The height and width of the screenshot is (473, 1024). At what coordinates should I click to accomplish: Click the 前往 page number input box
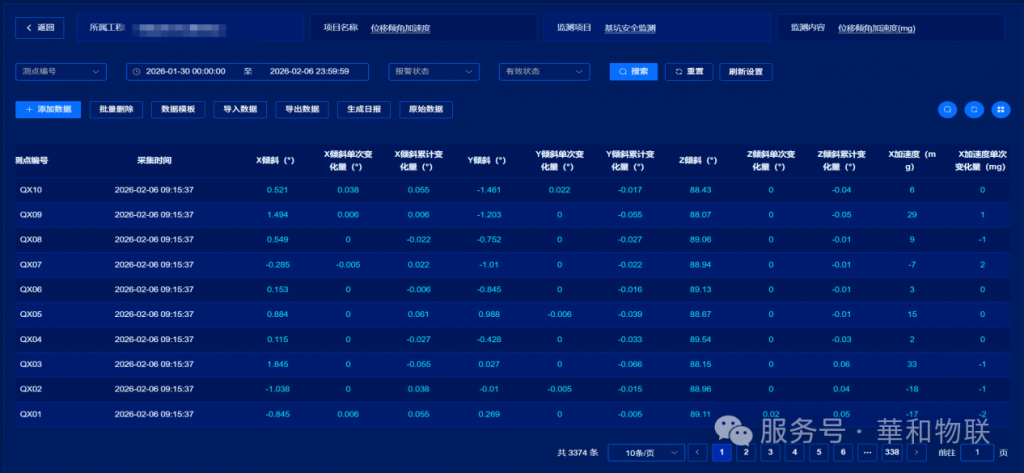pyautogui.click(x=977, y=452)
